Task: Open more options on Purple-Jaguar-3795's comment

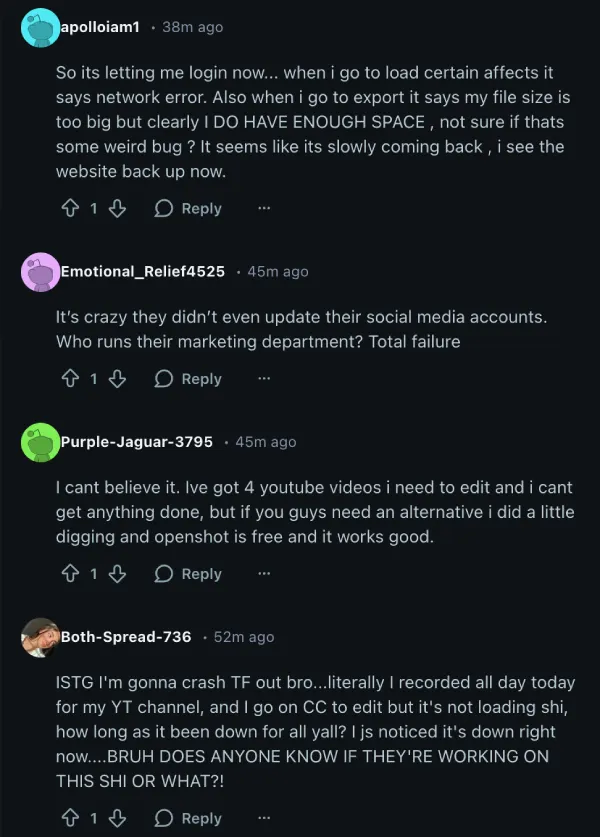Action: click(264, 574)
